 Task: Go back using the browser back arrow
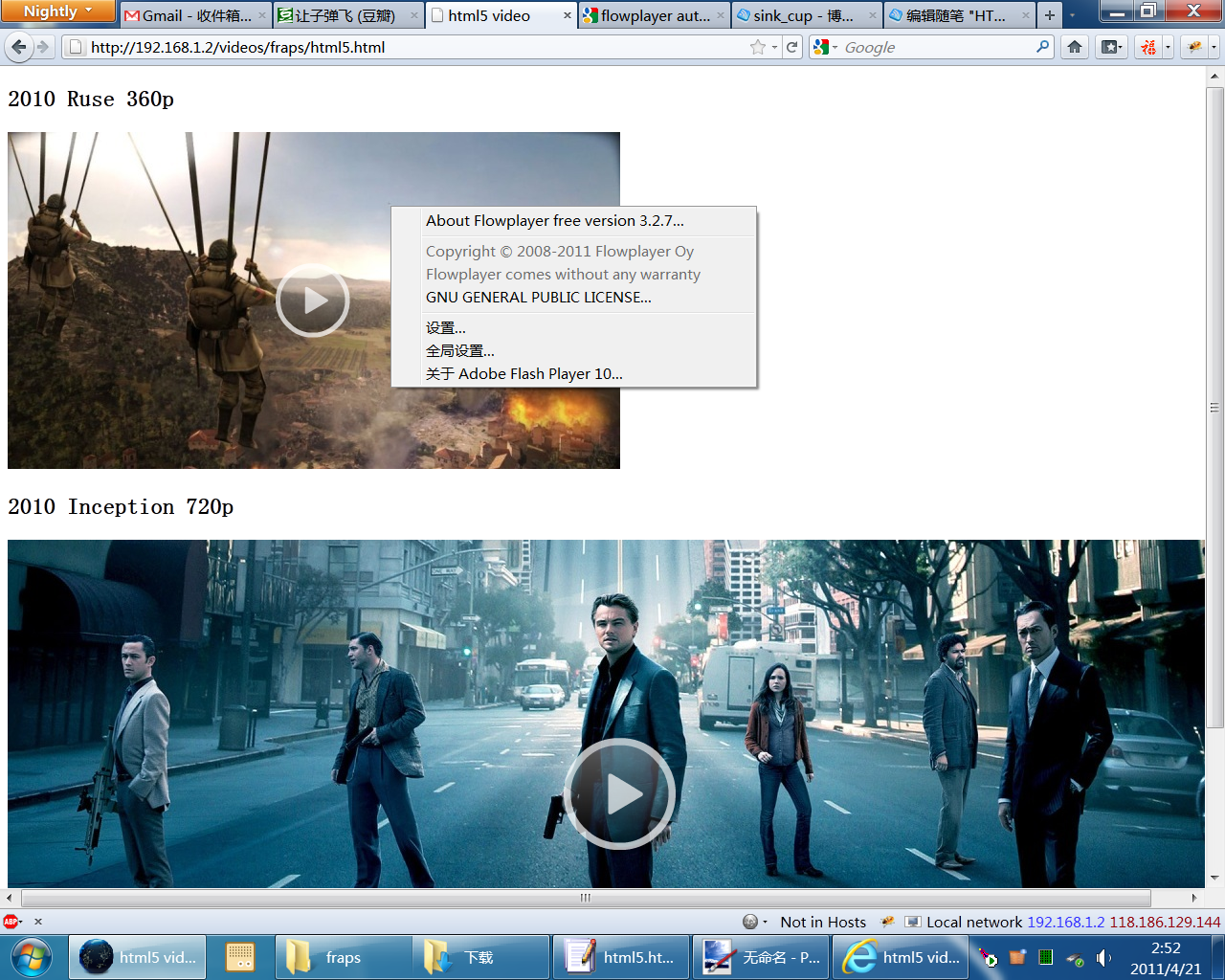[18, 47]
